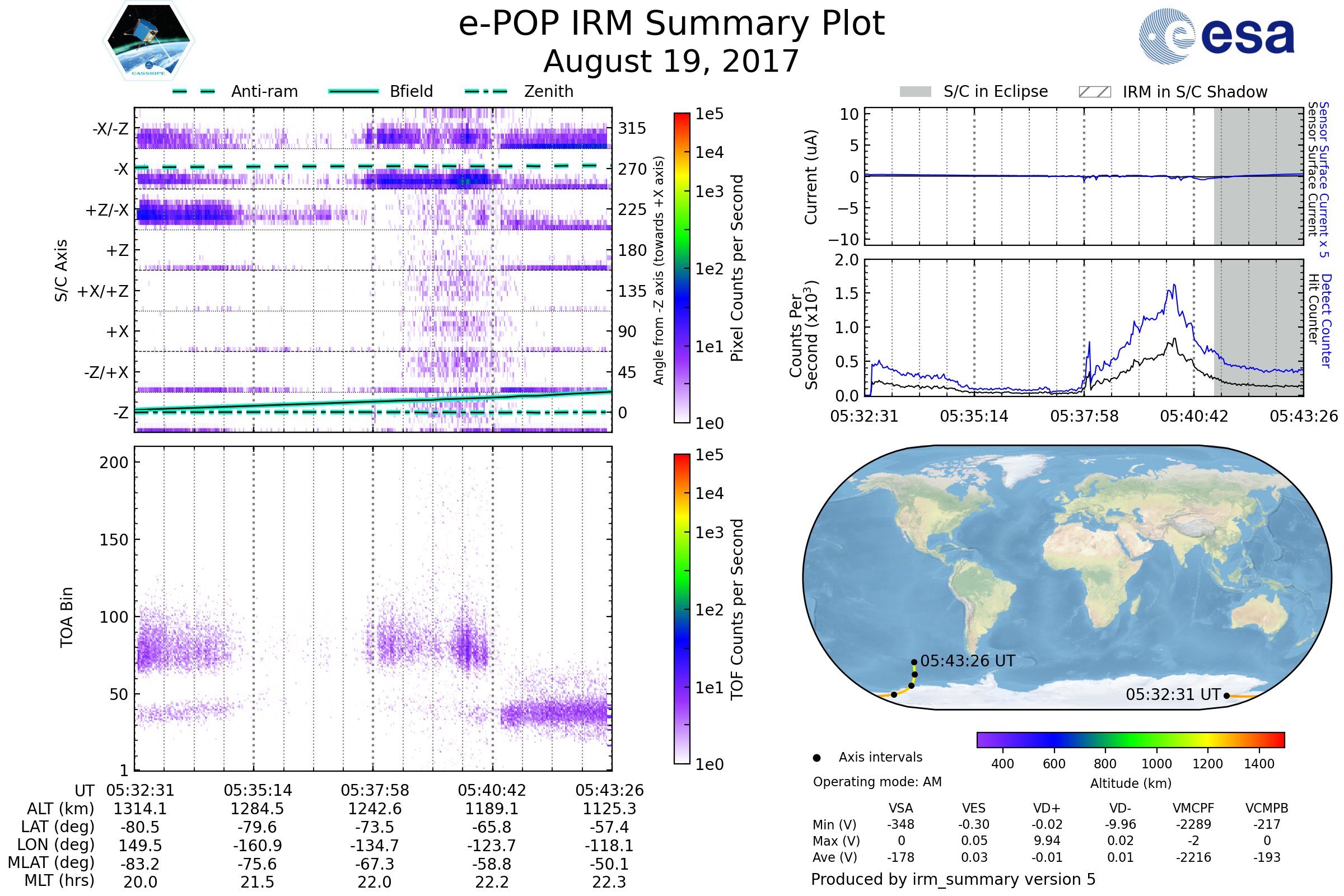Click the ESA logo
The width and height of the screenshot is (1344, 896).
pyautogui.click(x=1216, y=36)
